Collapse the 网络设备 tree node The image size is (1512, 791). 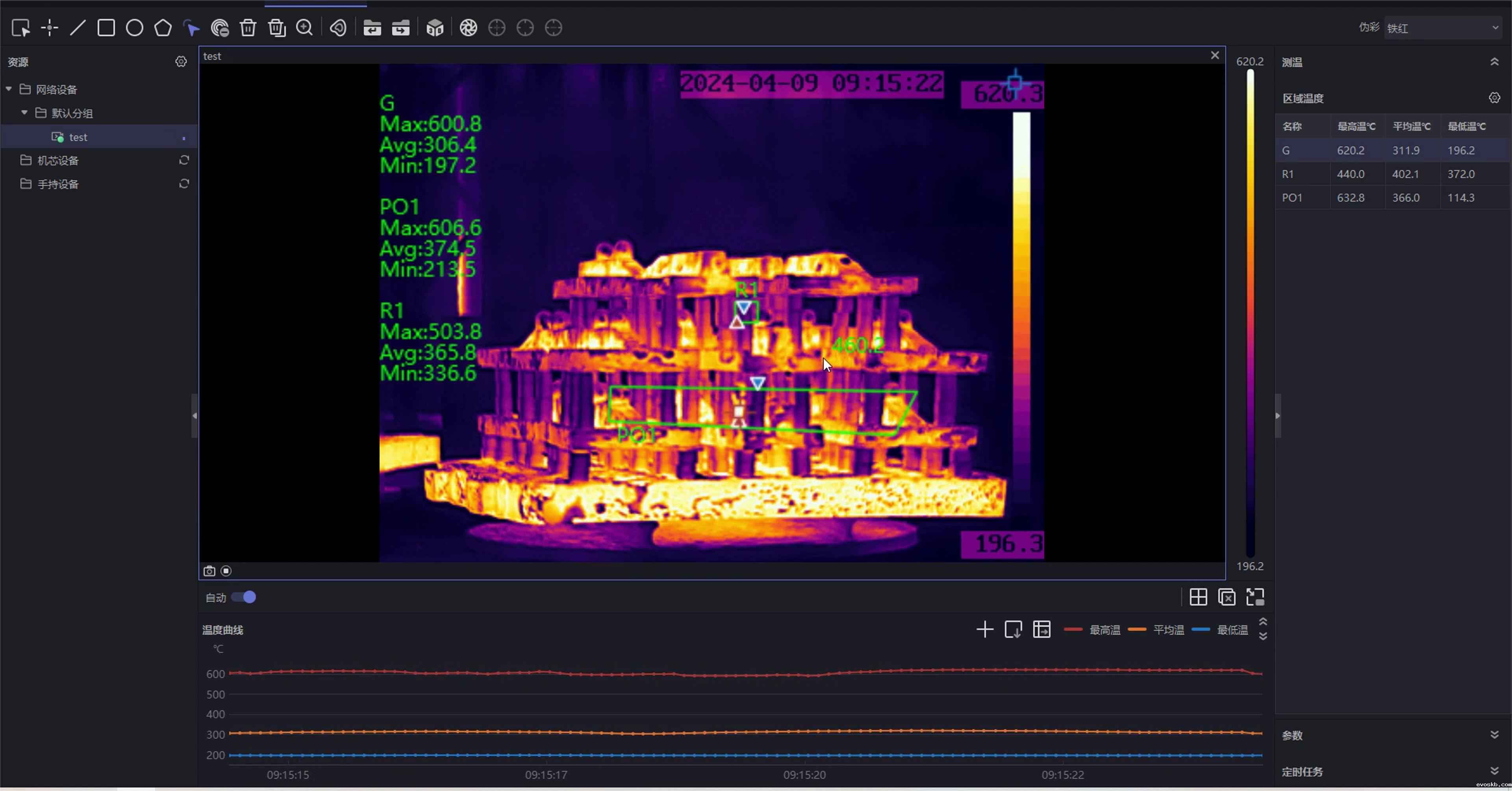9,89
